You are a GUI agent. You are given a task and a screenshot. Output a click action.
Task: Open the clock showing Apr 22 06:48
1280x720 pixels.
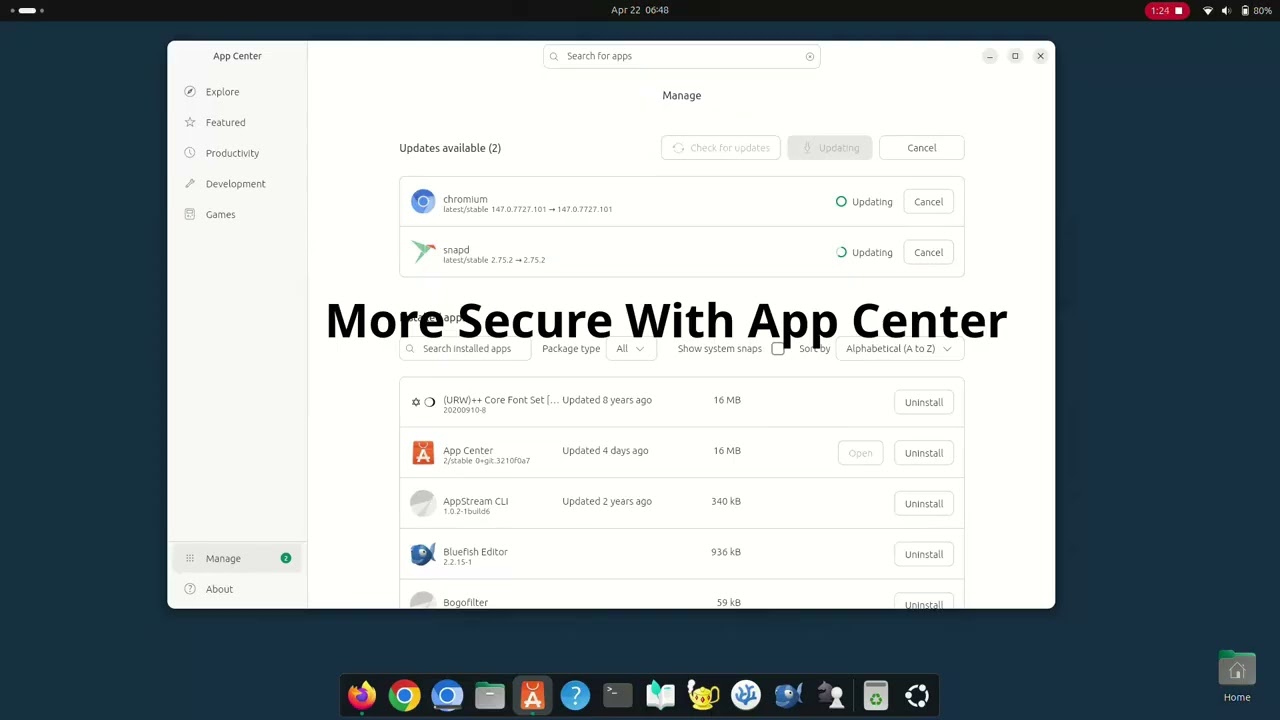640,10
